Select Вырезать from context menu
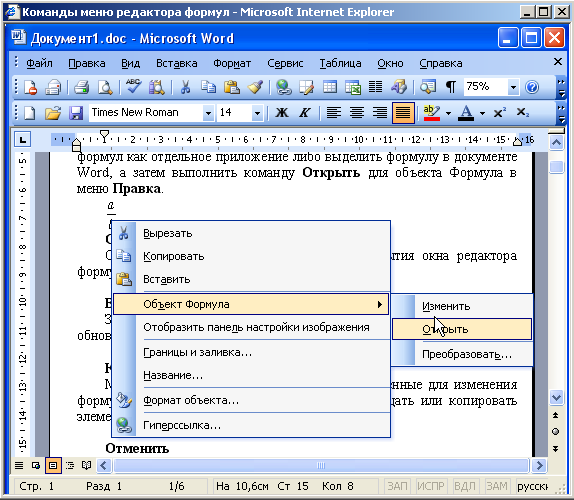Image resolution: width=574 pixels, height=500 pixels. [x=251, y=233]
